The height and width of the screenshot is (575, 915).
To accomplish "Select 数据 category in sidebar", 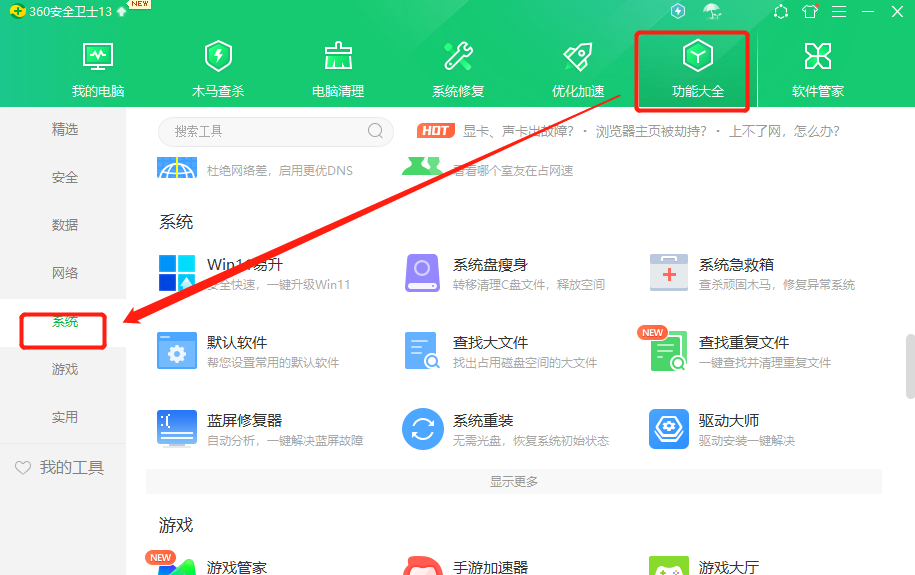I will pos(65,225).
